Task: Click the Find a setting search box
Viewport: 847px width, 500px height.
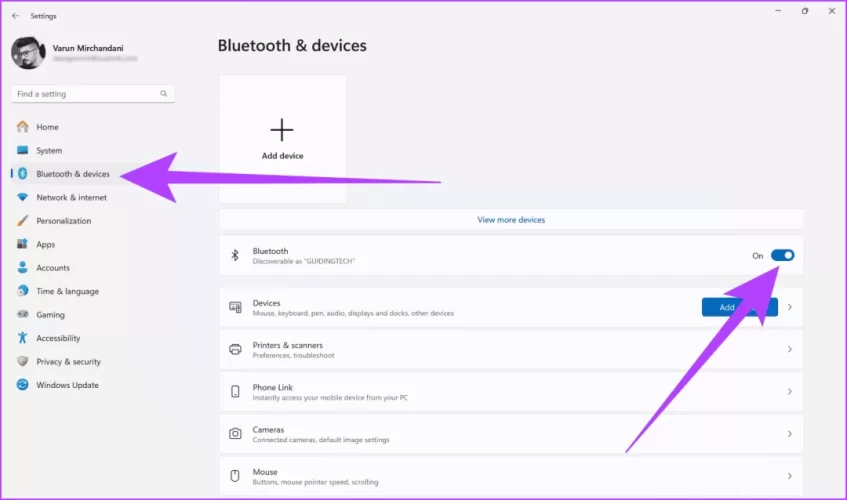Action: click(x=85, y=94)
